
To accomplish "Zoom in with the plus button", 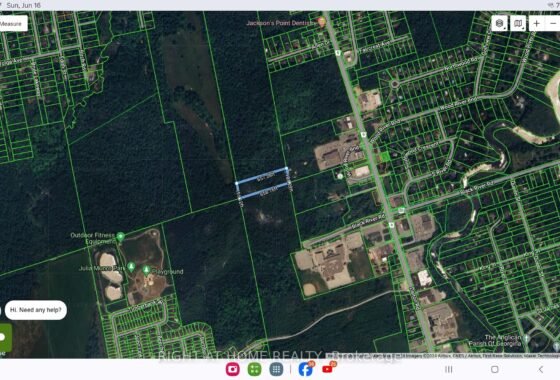I will (x=536, y=24).
